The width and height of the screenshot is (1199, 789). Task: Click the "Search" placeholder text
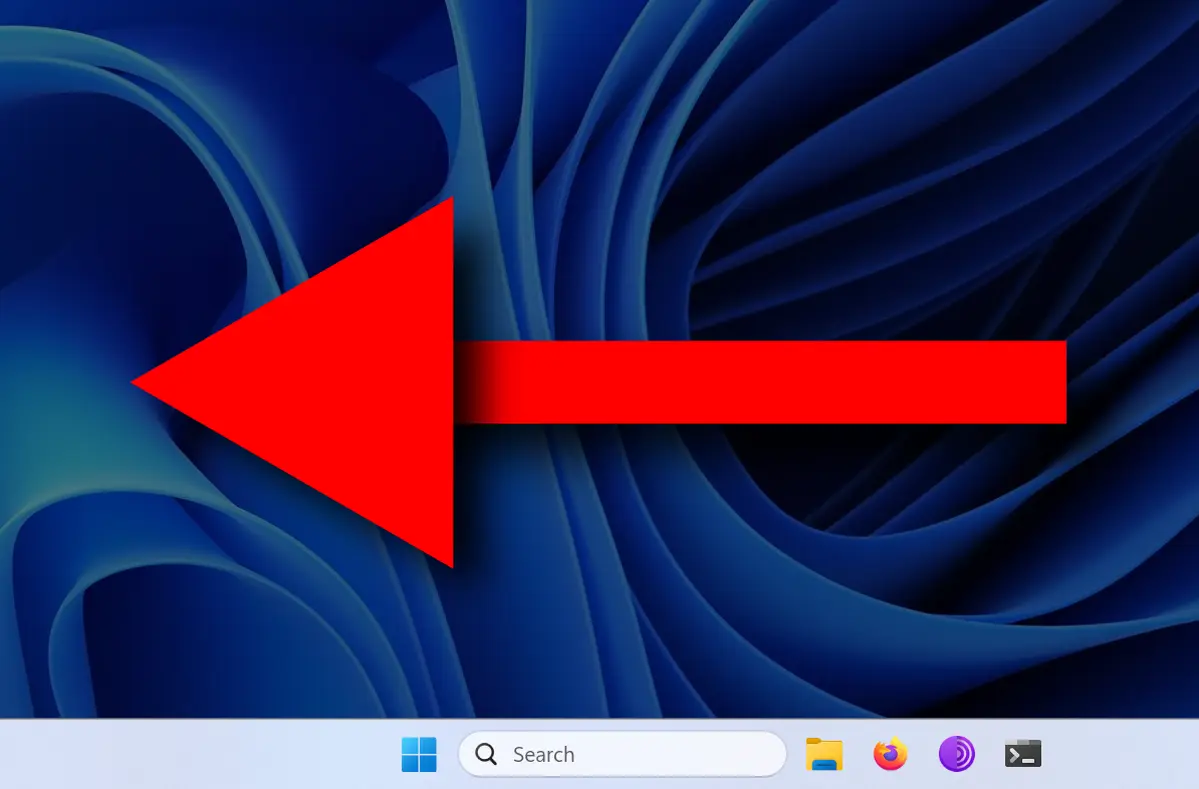[x=543, y=755]
